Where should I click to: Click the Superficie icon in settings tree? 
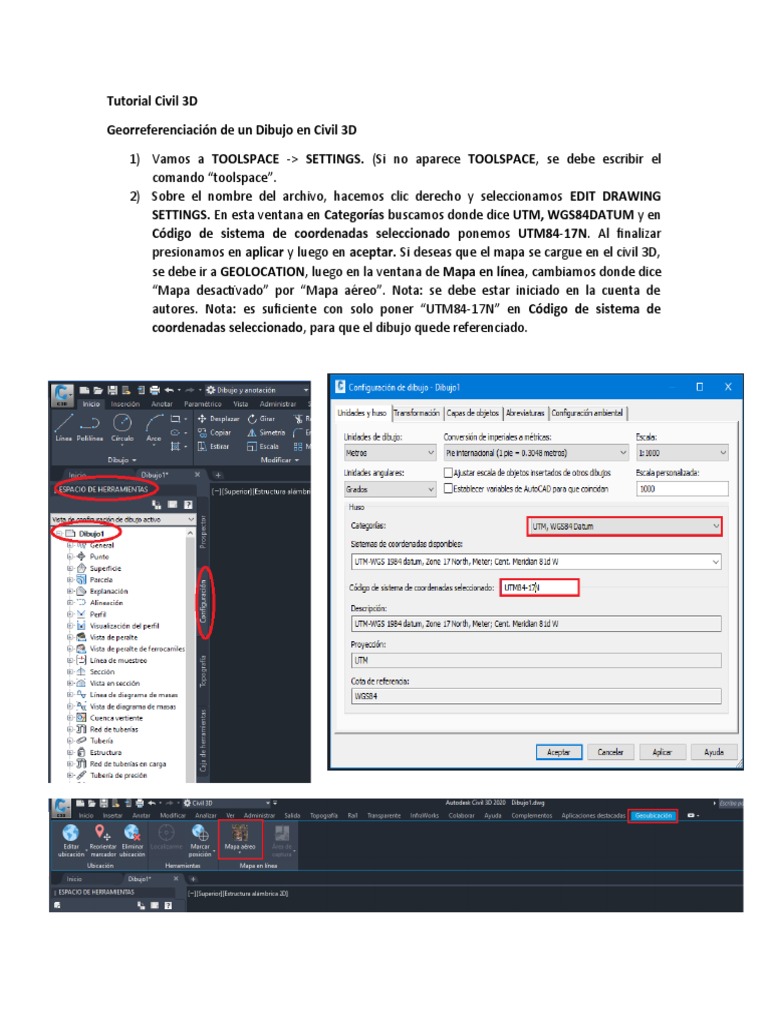82,568
